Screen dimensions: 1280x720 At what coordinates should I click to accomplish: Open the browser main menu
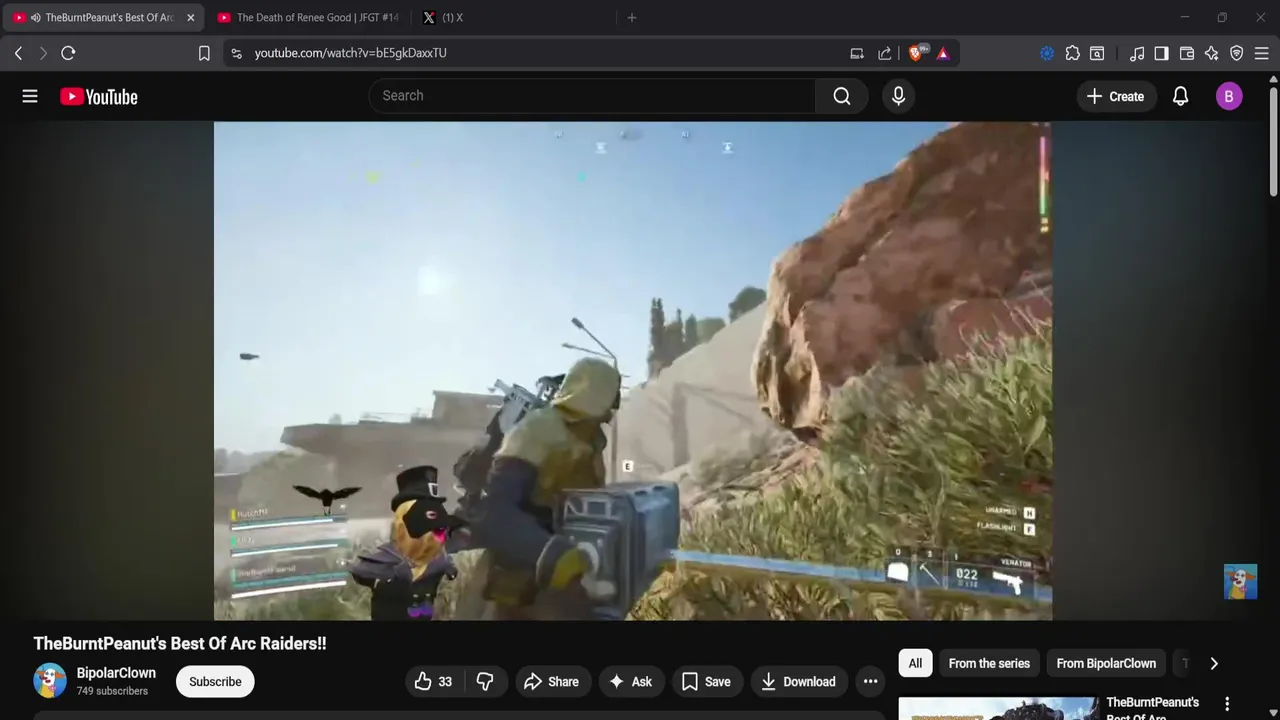pyautogui.click(x=1262, y=53)
